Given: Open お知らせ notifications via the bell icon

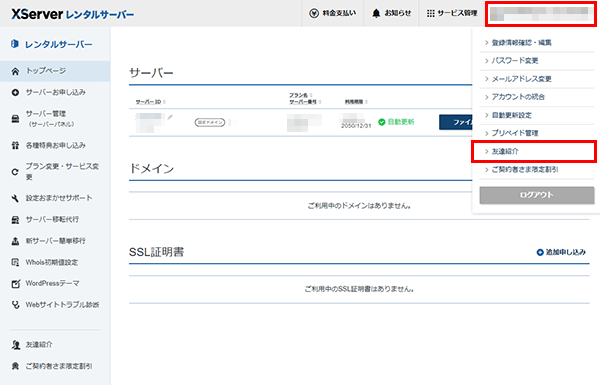Looking at the screenshot, I should coord(391,13).
